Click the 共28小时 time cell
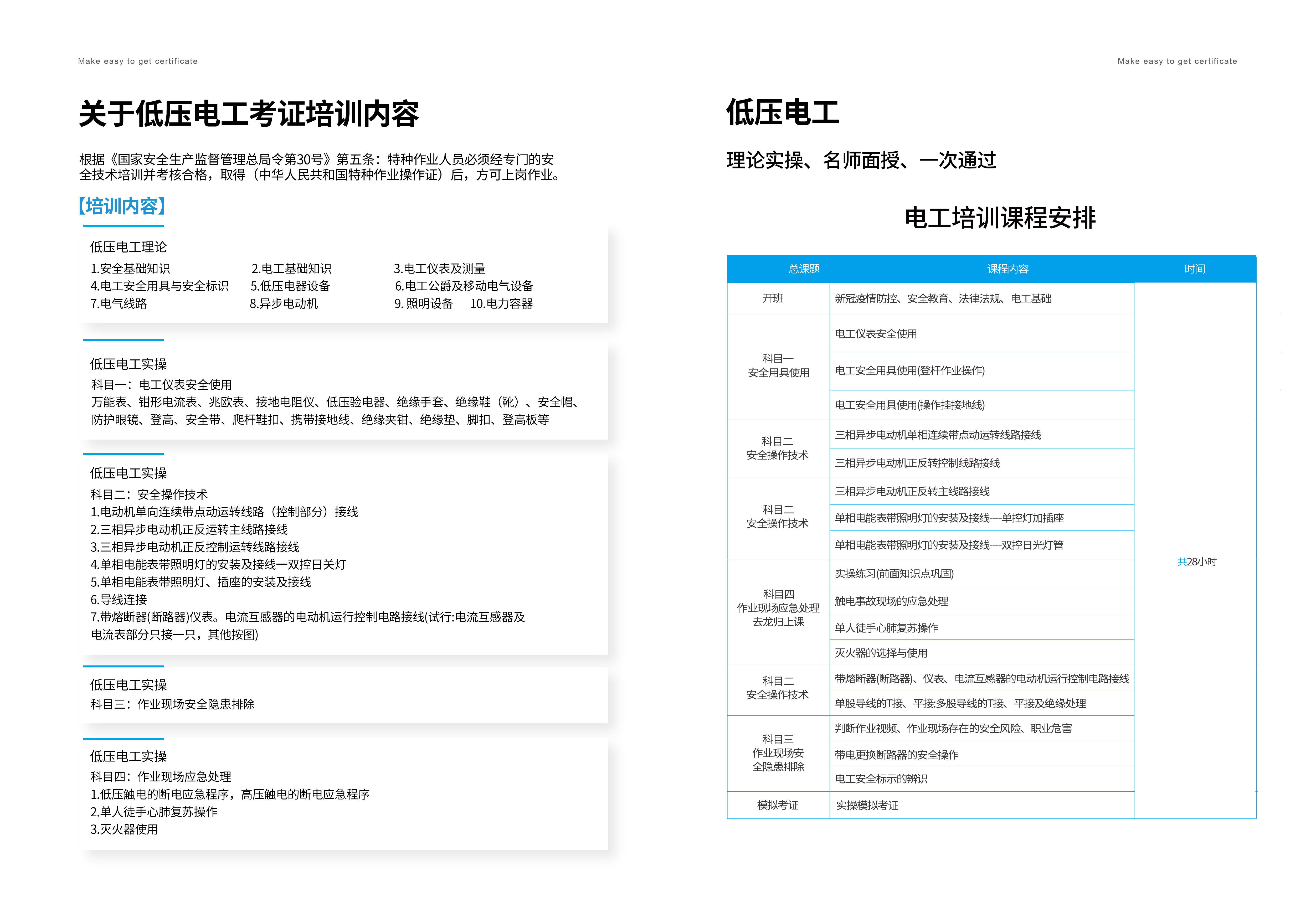Screen dimensions: 1316x897 pyautogui.click(x=1196, y=562)
